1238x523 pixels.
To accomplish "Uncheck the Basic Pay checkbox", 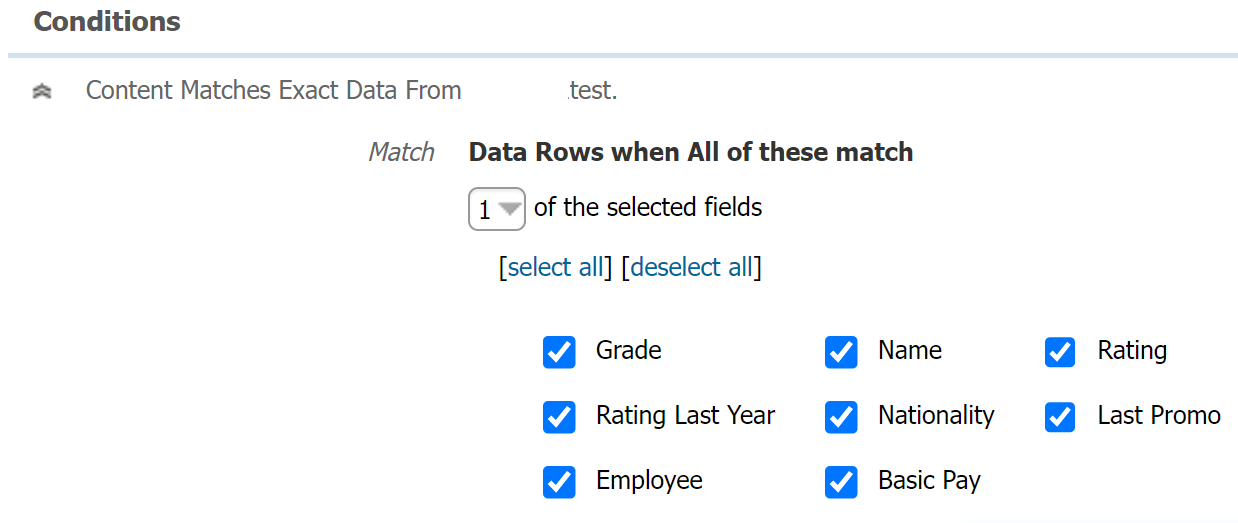I will [x=841, y=482].
